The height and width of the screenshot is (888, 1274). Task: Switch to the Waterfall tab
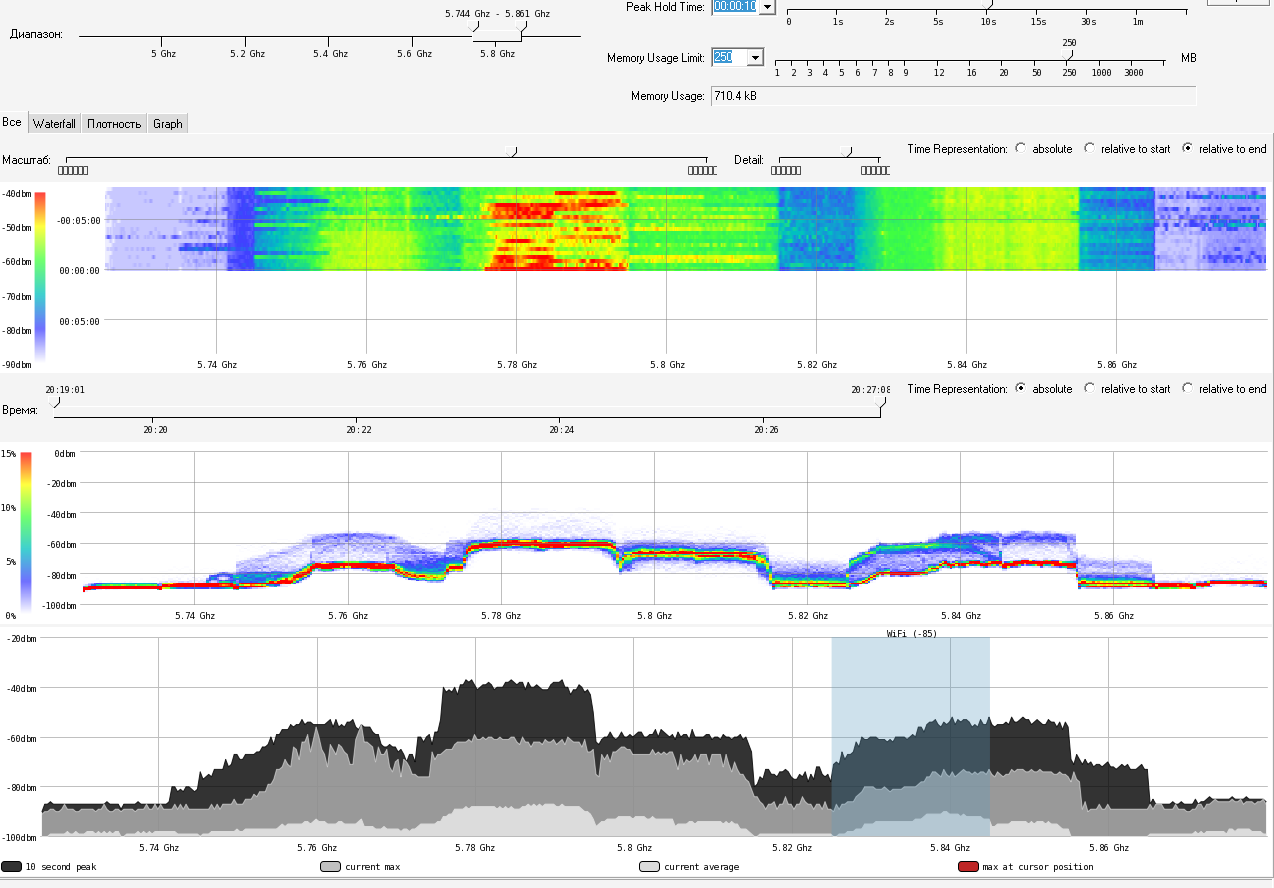54,124
